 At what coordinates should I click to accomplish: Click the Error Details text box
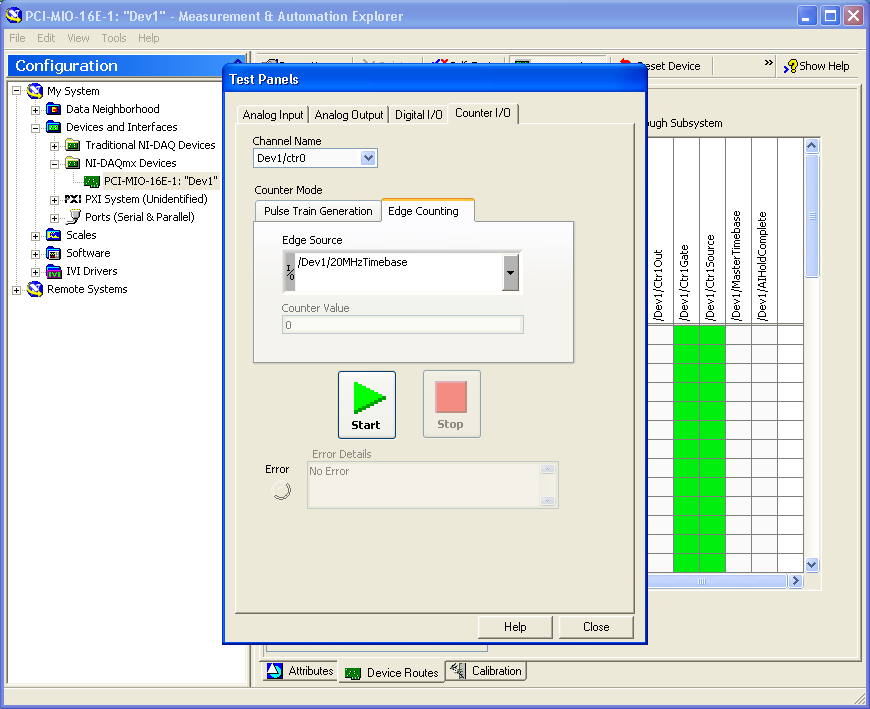433,485
